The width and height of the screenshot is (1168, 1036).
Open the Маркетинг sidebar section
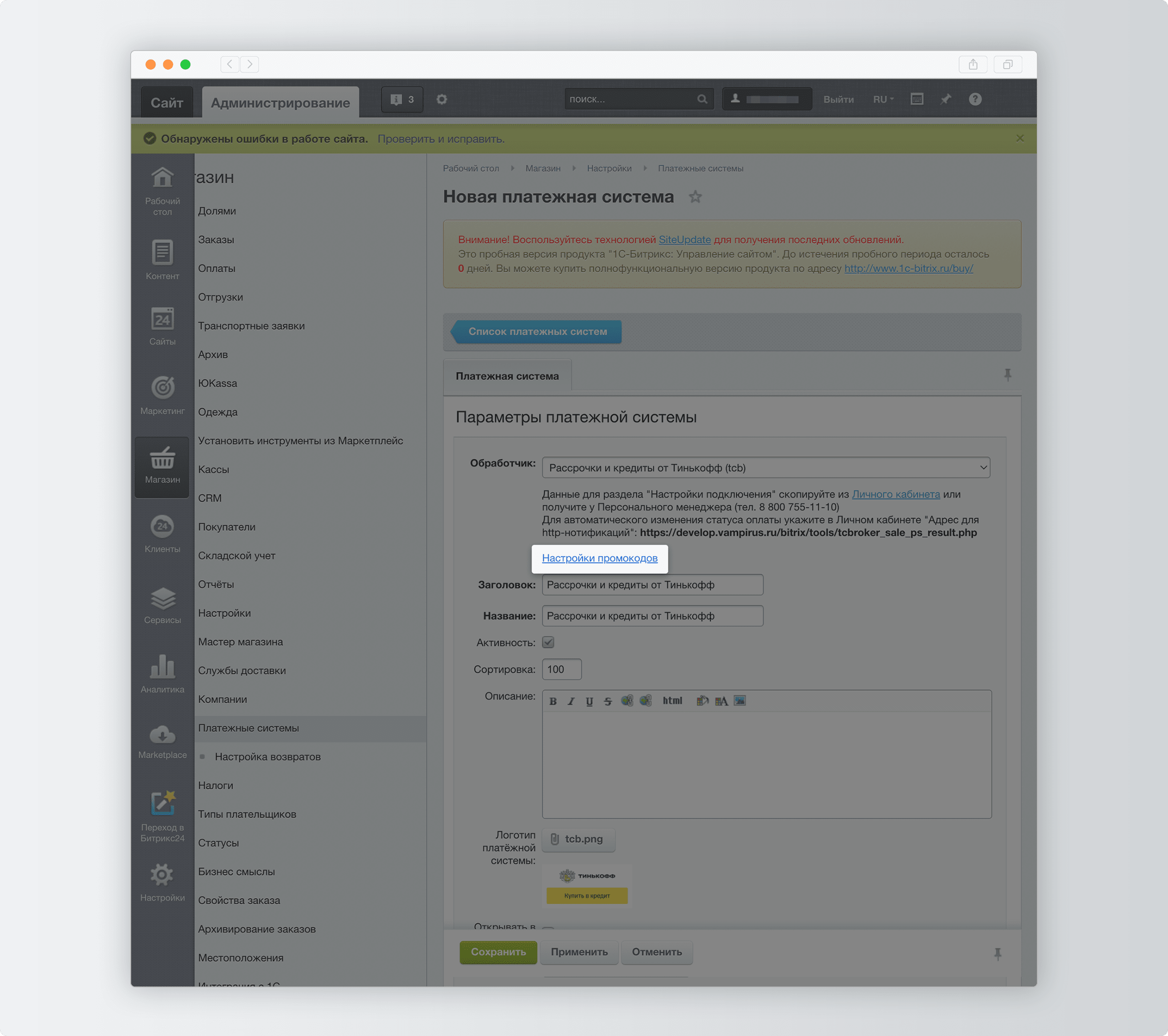pyautogui.click(x=162, y=394)
